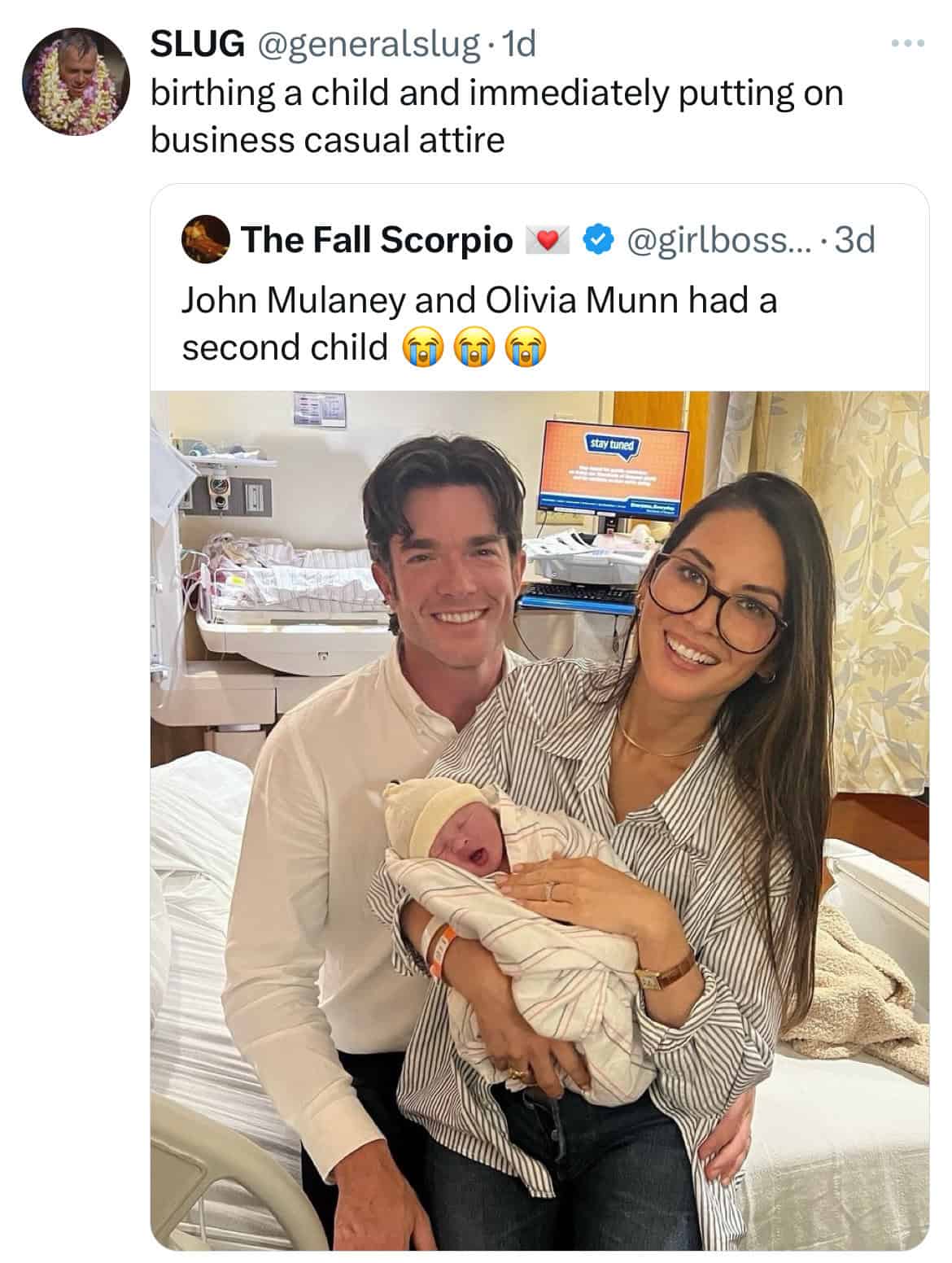The image size is (952, 1263).
Task: Click the last crying emoji
Action: (x=525, y=348)
